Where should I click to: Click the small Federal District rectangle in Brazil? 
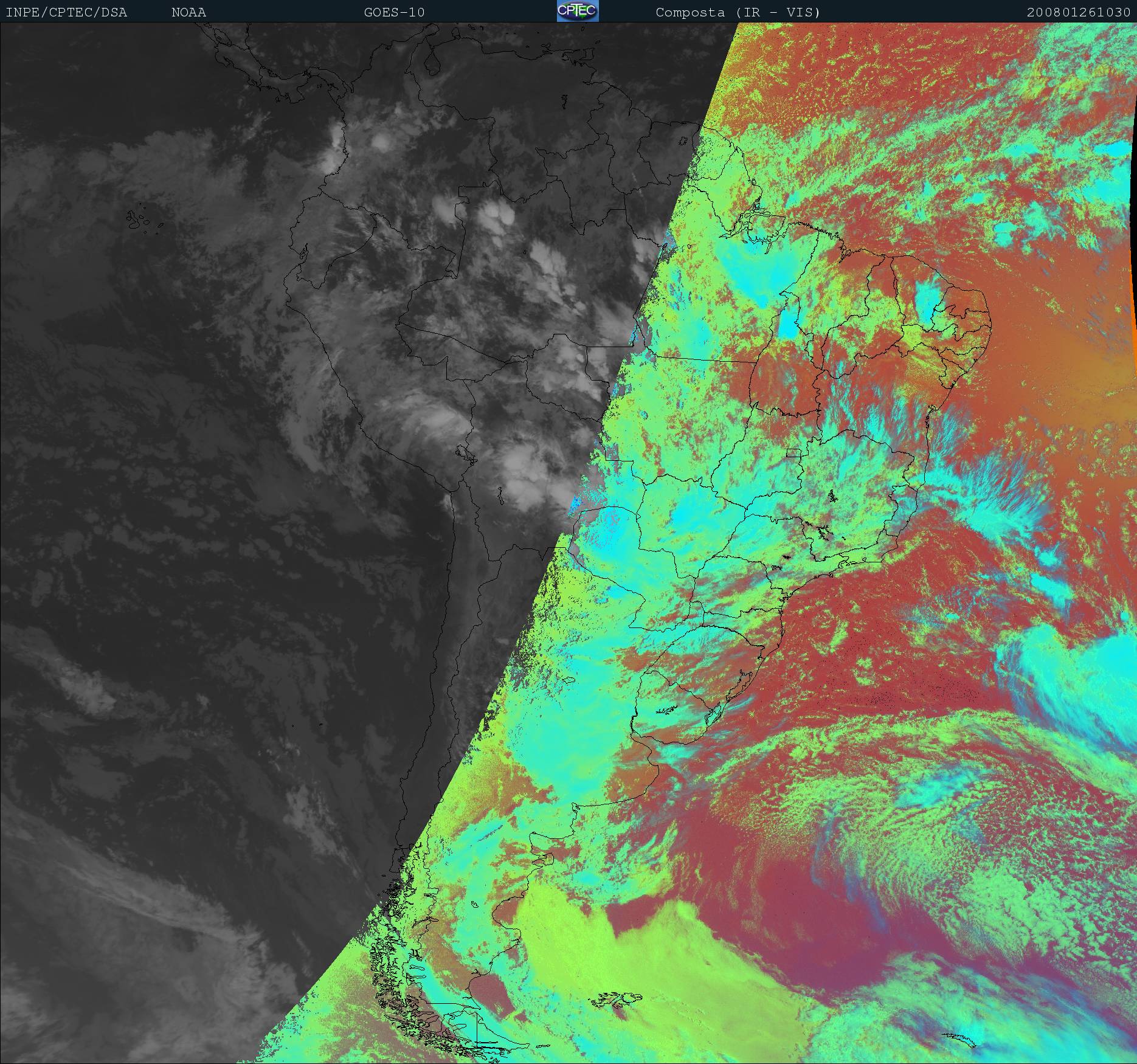point(793,452)
